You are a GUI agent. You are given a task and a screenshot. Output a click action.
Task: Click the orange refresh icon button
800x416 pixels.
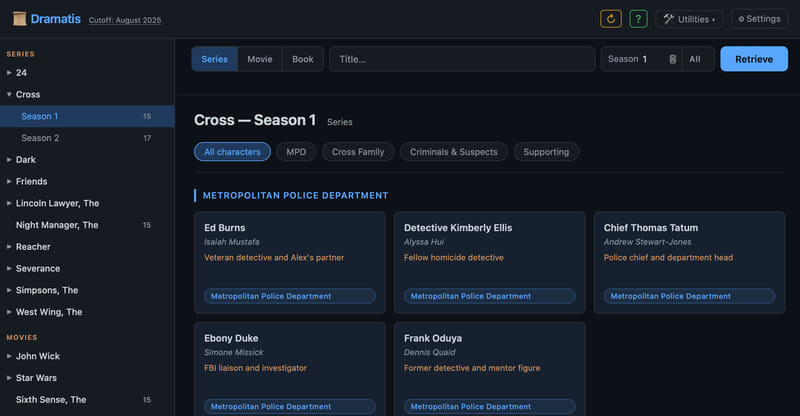click(x=610, y=19)
